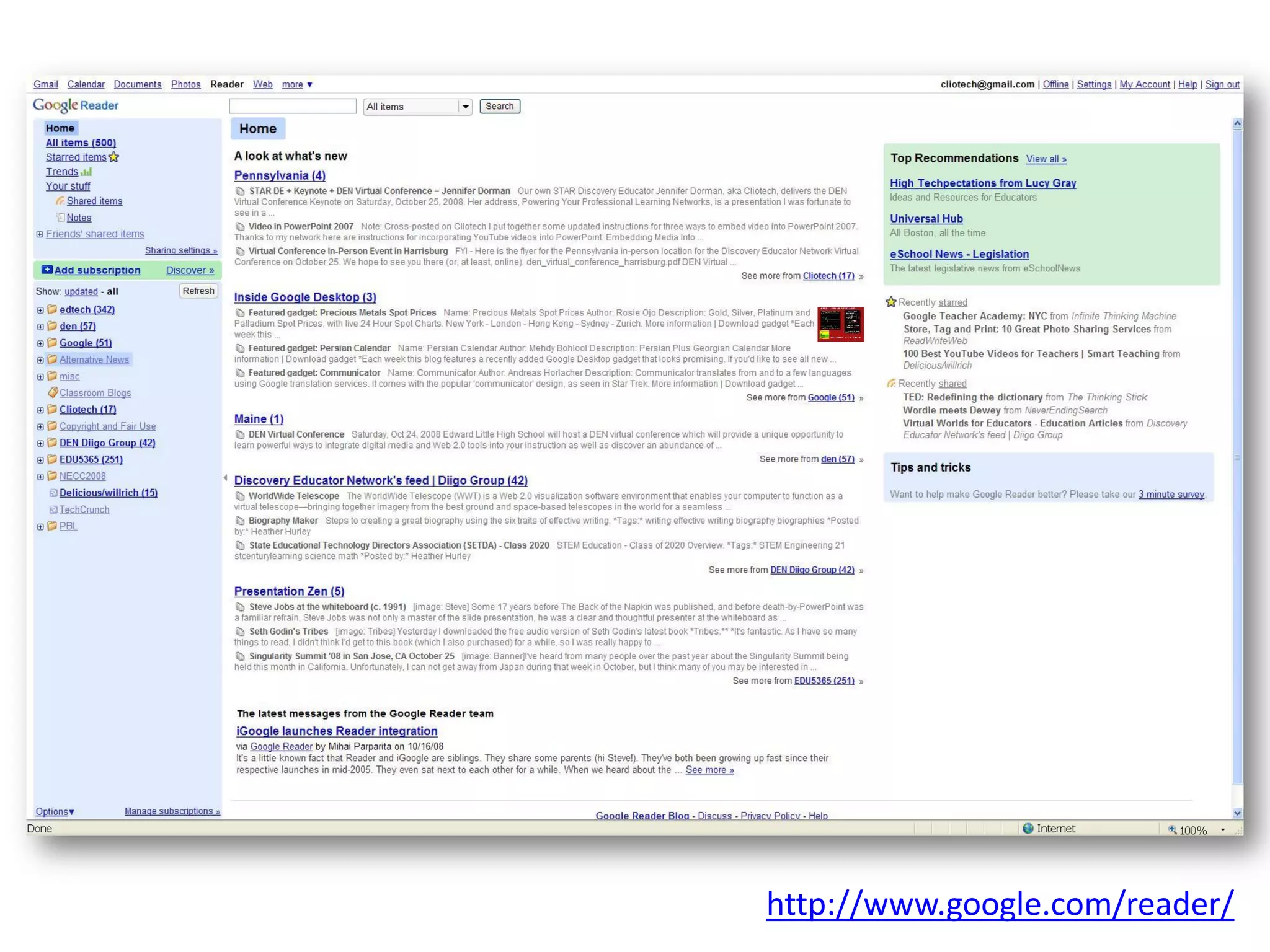Click the Trends bar chart icon
The height and width of the screenshot is (952, 1270).
86,172
